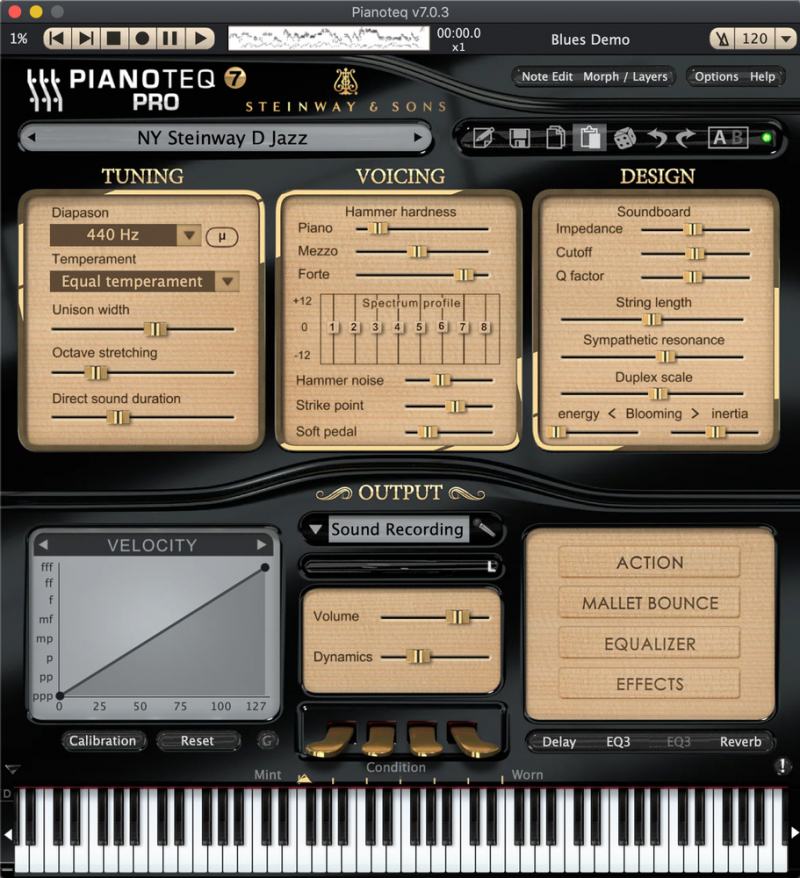Switch velocity panel with right arrow
800x878 pixels.
click(261, 544)
